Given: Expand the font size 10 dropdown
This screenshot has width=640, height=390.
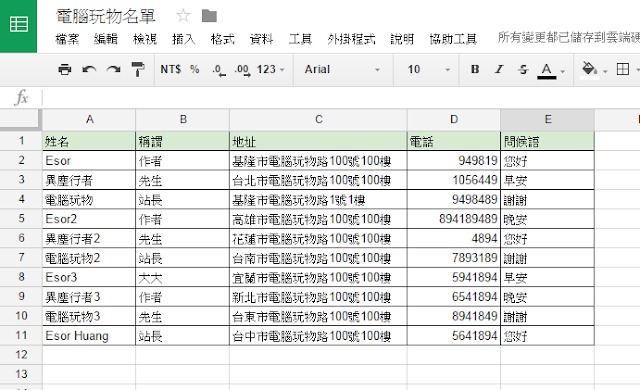Looking at the screenshot, I should (429, 69).
